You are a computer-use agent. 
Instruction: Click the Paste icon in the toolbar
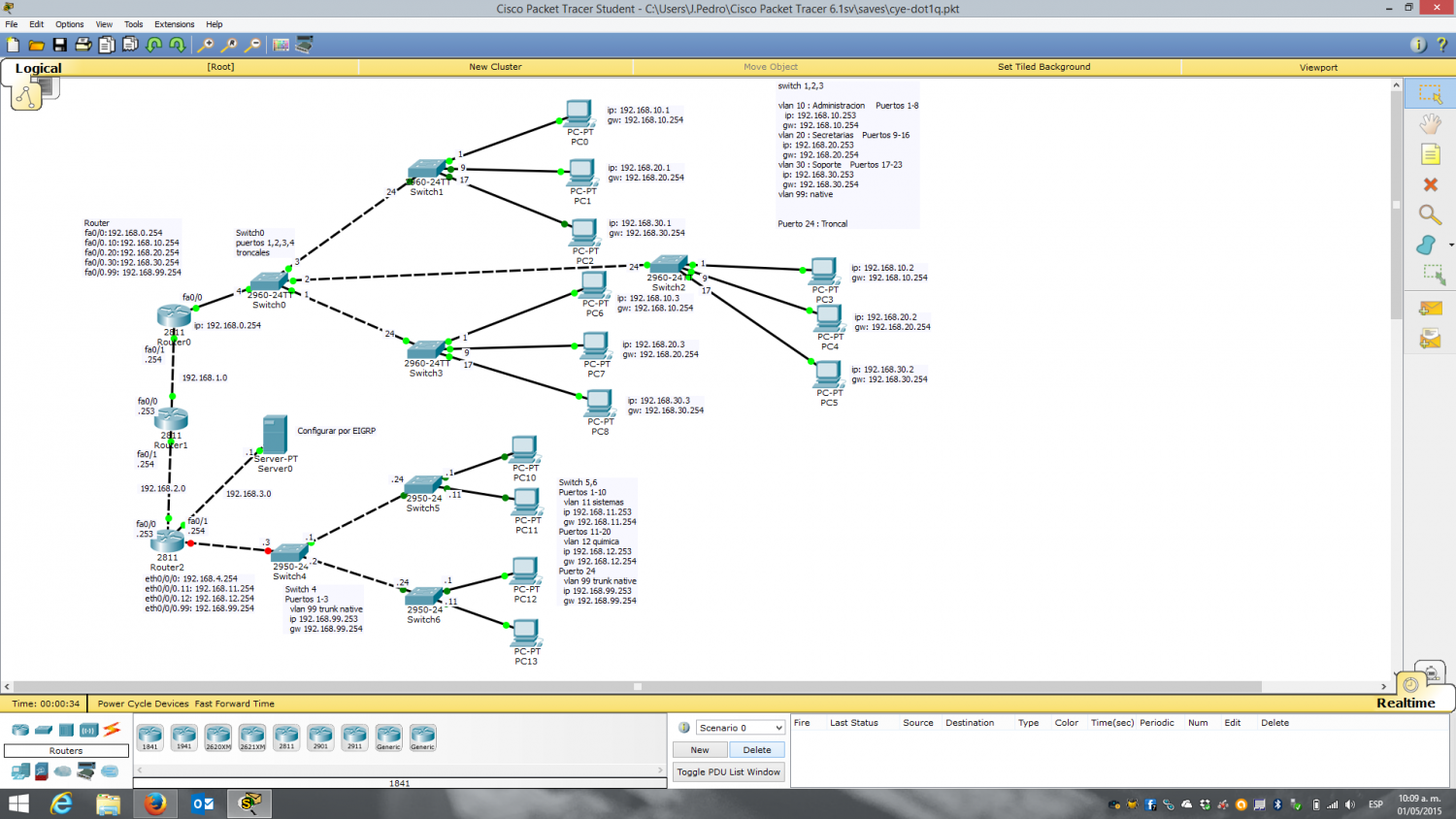pos(130,45)
